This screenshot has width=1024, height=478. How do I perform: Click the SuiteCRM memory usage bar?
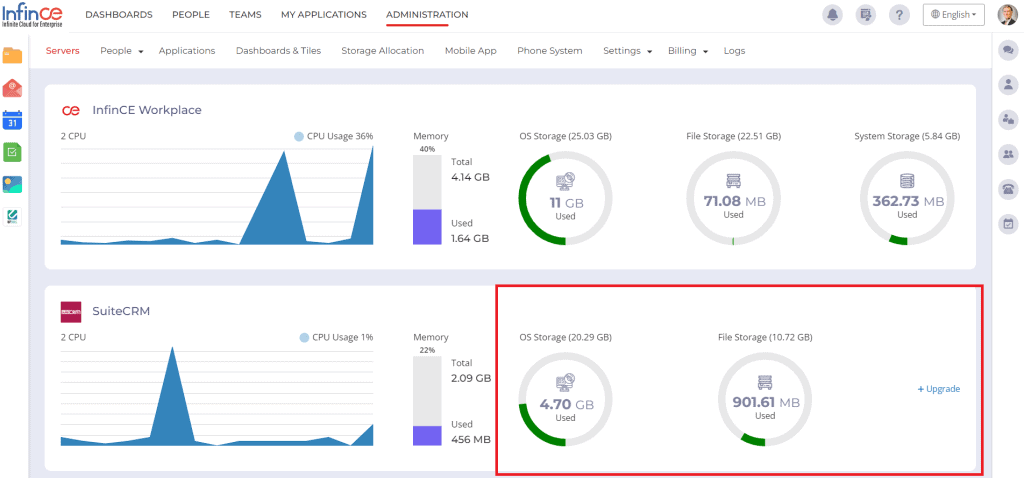click(x=427, y=401)
